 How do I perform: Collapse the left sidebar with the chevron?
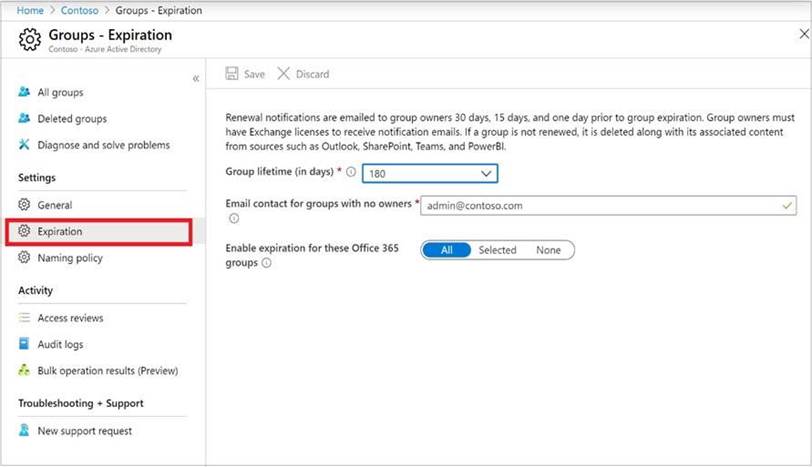tap(195, 78)
